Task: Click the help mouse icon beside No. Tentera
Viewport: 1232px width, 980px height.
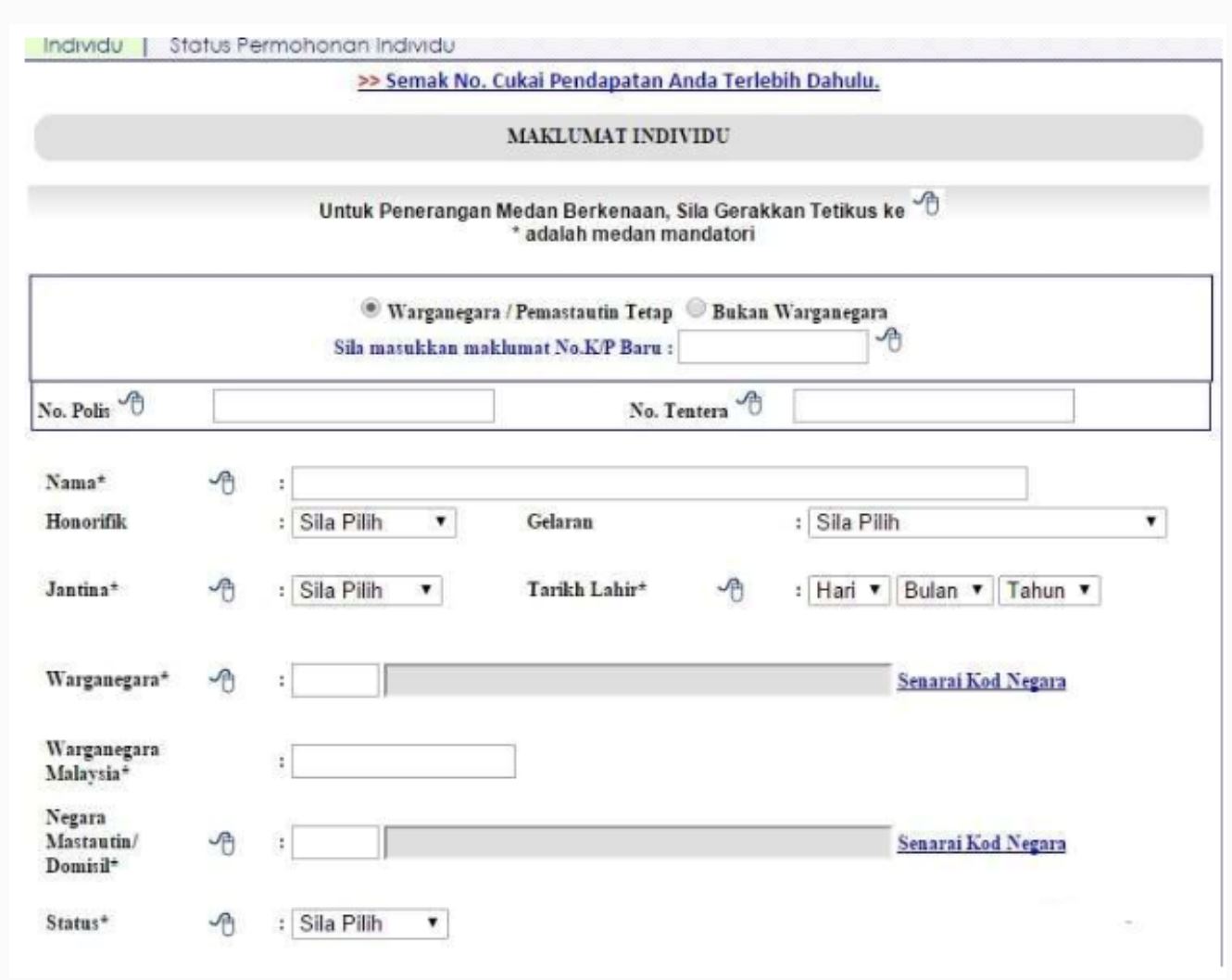Action: coord(750,404)
